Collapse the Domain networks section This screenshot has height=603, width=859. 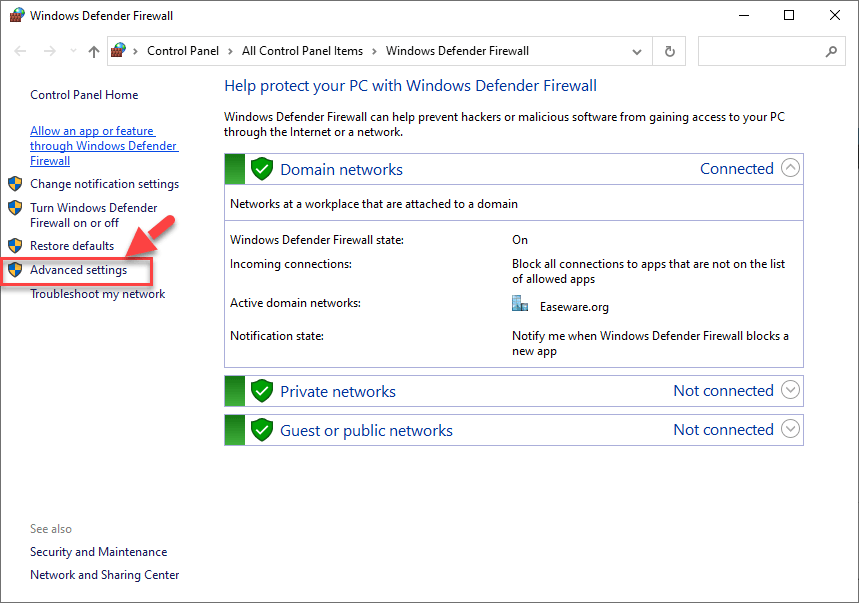point(790,168)
